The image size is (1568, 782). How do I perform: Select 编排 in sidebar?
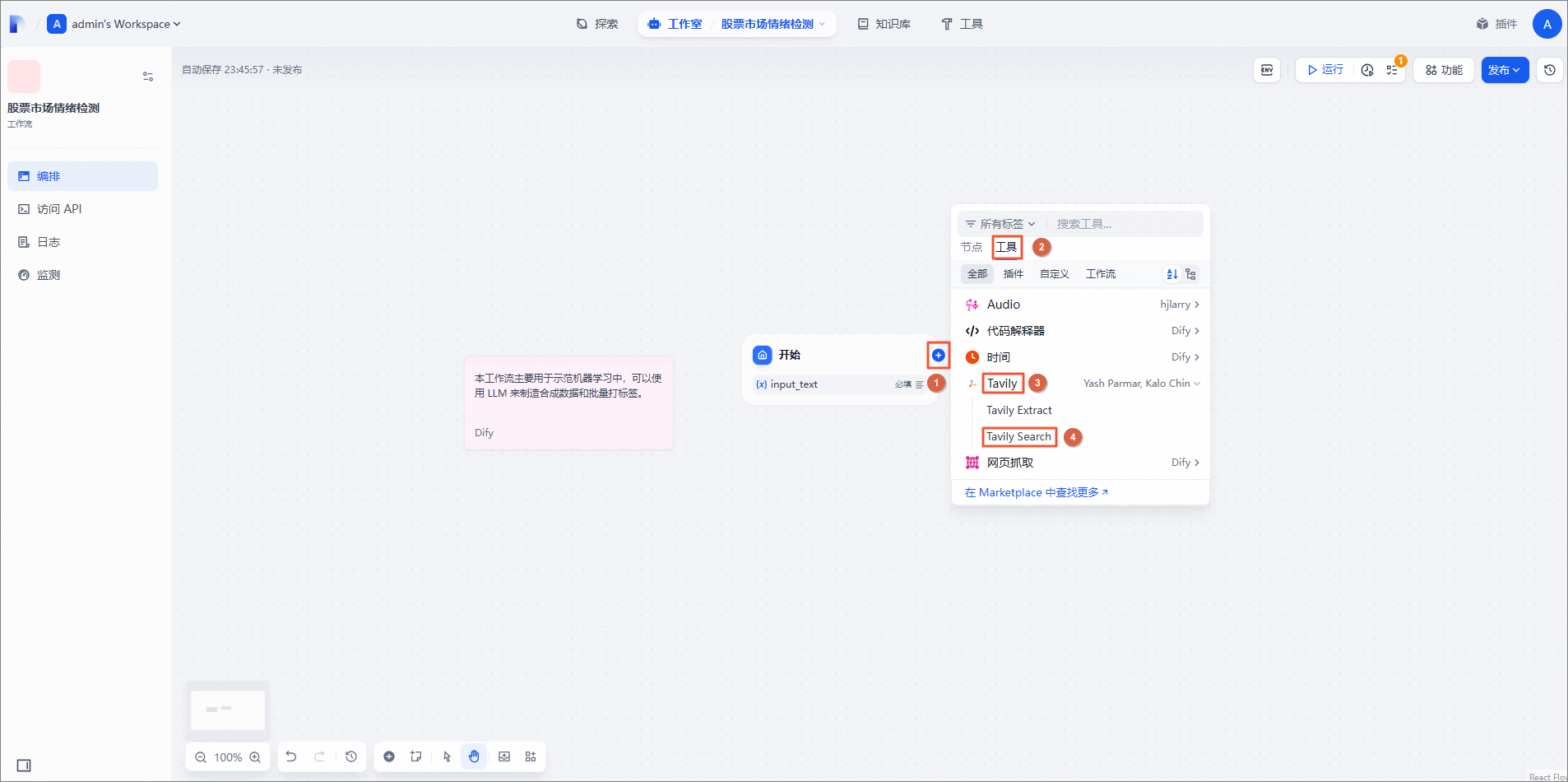[x=82, y=176]
